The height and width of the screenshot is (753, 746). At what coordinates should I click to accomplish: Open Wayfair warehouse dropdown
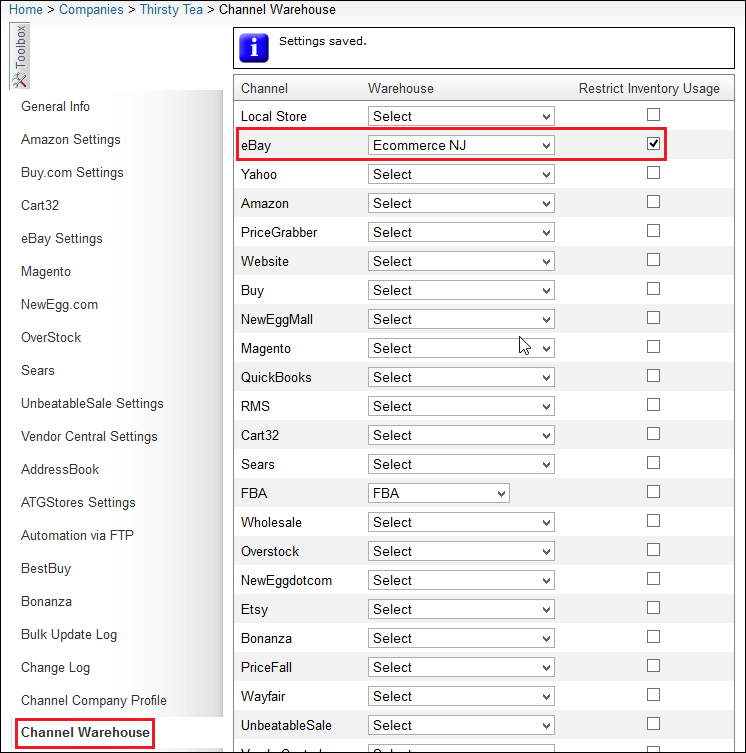(x=461, y=696)
